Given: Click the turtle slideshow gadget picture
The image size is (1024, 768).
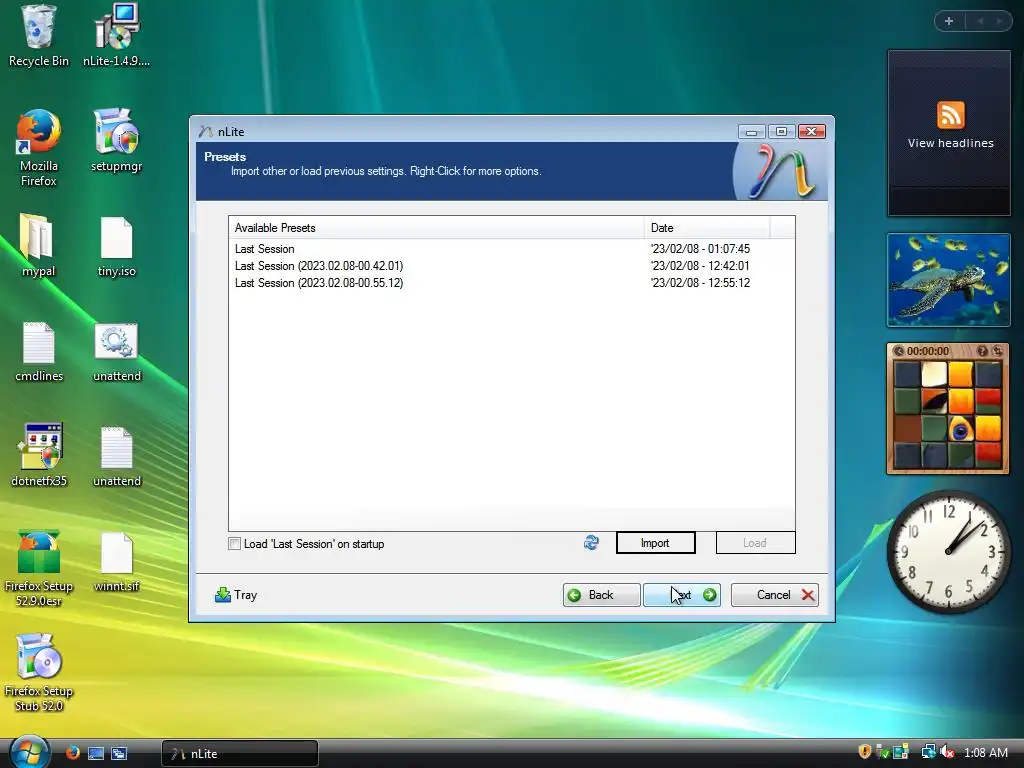Looking at the screenshot, I should pos(948,280).
